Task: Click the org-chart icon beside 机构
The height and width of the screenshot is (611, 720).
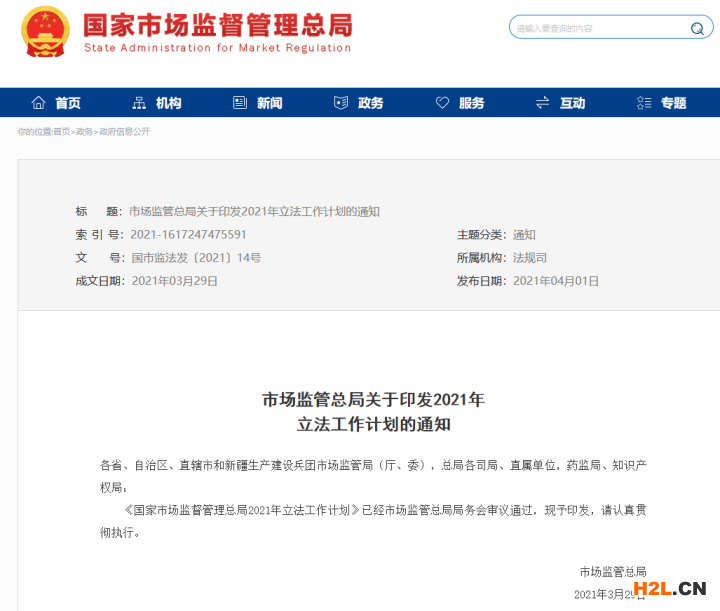Action: click(139, 103)
